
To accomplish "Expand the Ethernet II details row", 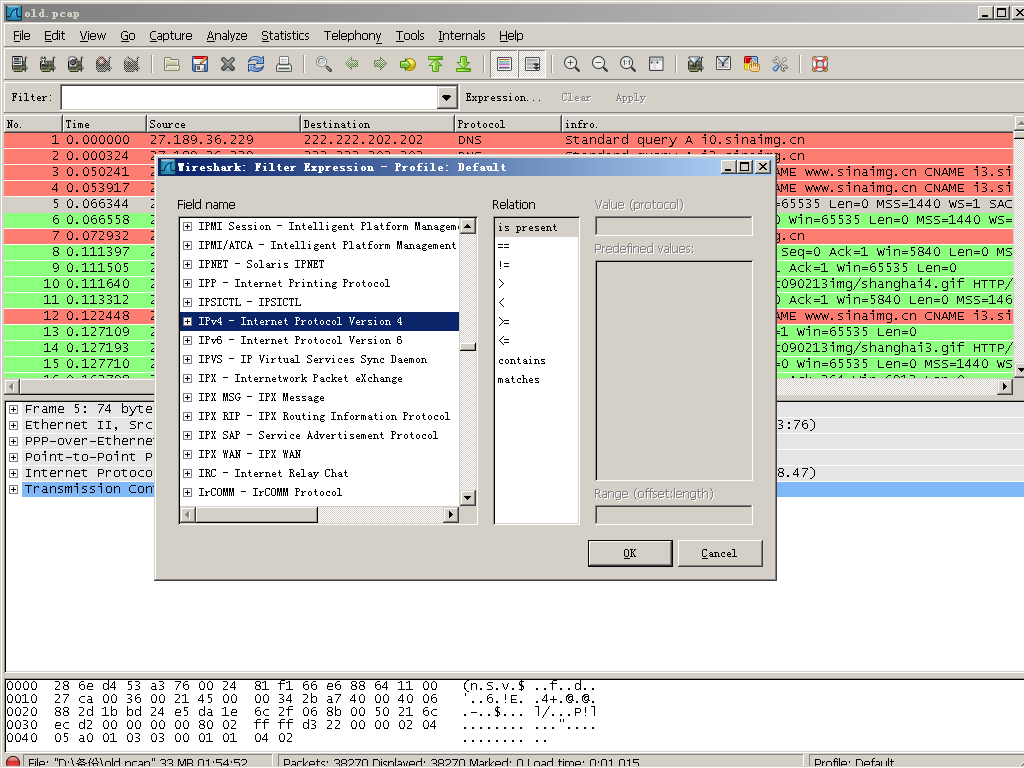I will coord(13,425).
